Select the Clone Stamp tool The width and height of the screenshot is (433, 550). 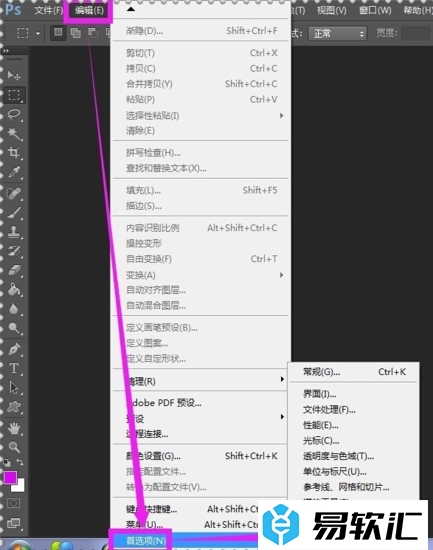(x=14, y=232)
